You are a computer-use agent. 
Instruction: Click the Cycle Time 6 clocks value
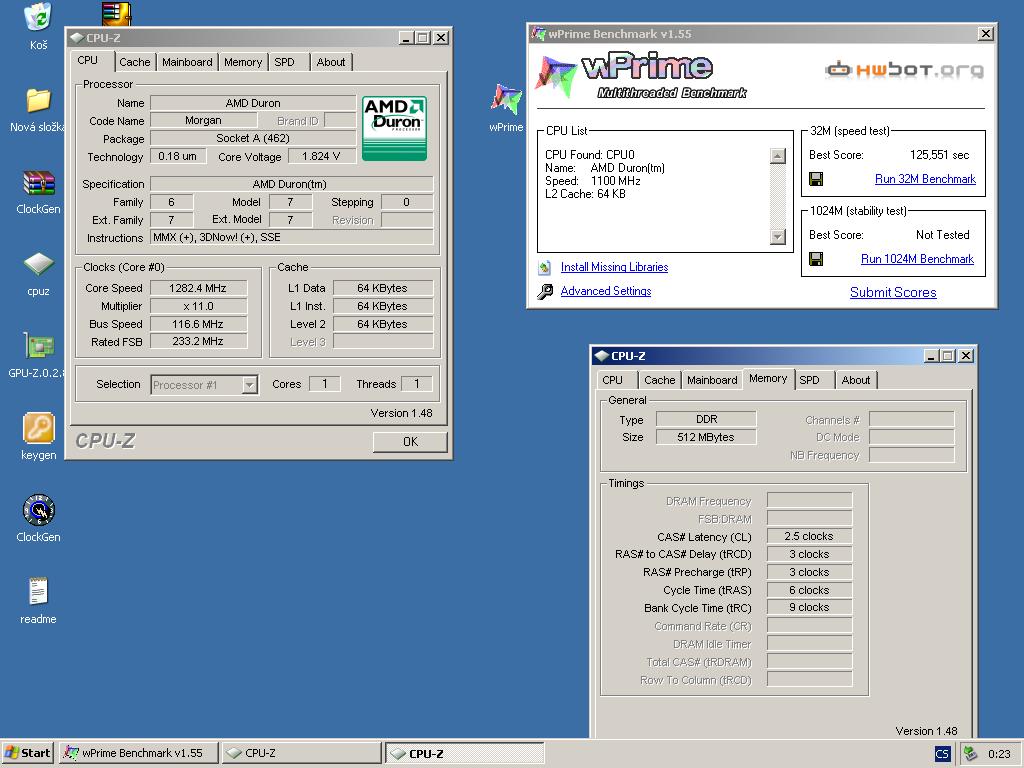click(x=809, y=590)
